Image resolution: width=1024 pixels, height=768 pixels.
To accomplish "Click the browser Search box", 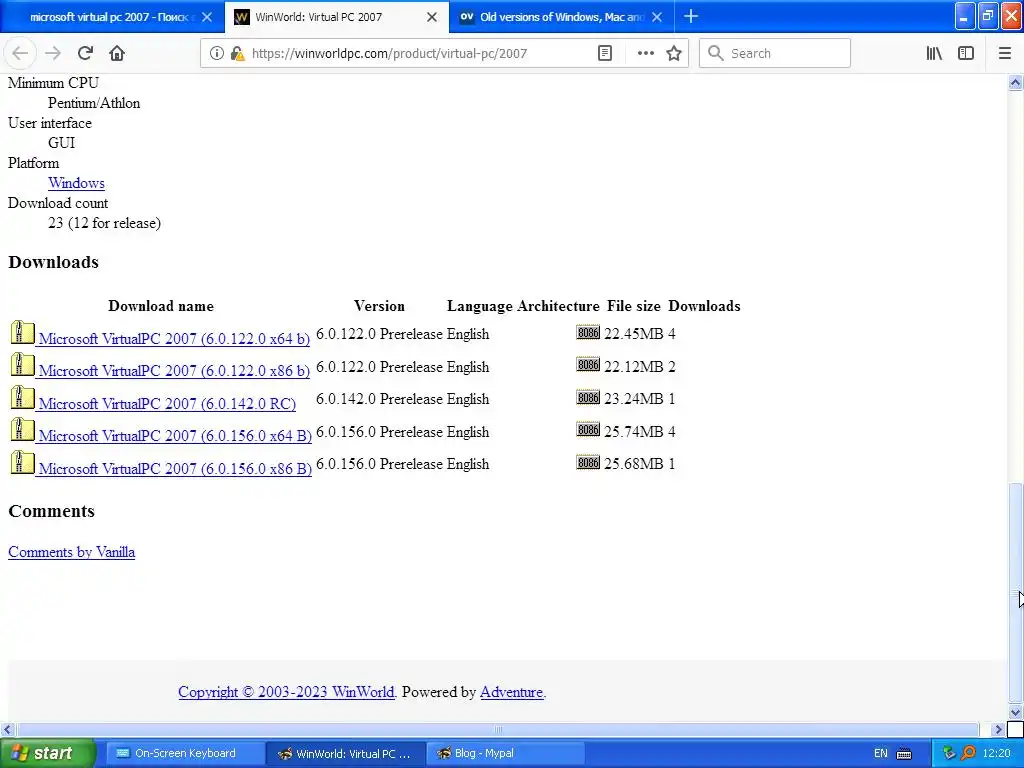I will (x=775, y=54).
